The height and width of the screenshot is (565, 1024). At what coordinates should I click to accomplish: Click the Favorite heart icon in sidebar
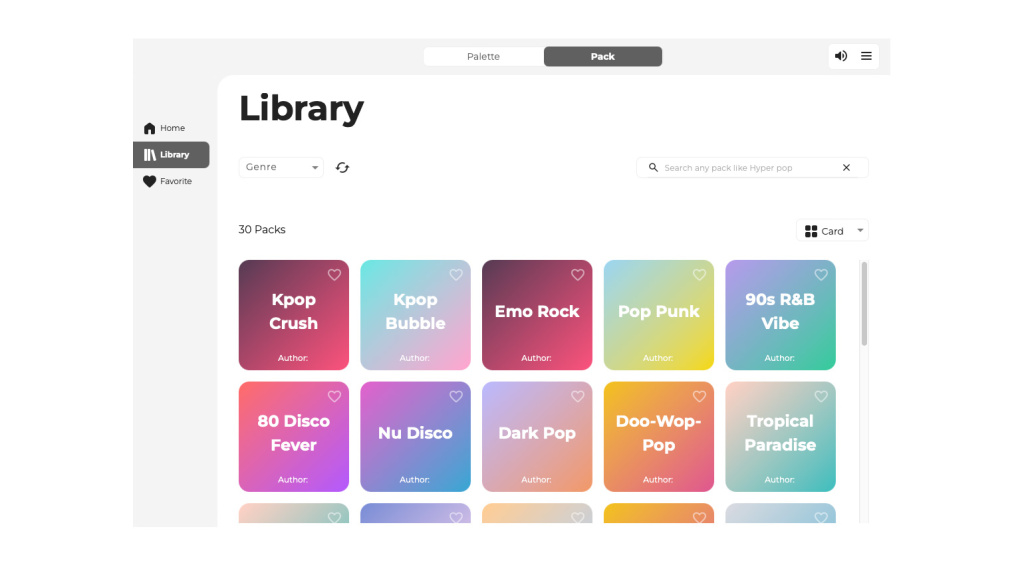pos(150,182)
